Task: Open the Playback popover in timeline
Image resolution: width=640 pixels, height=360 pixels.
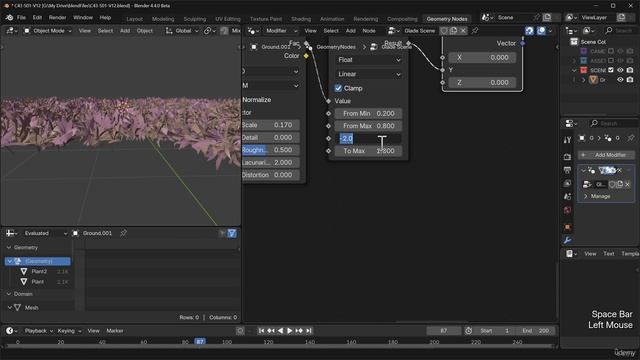Action: click(38, 331)
